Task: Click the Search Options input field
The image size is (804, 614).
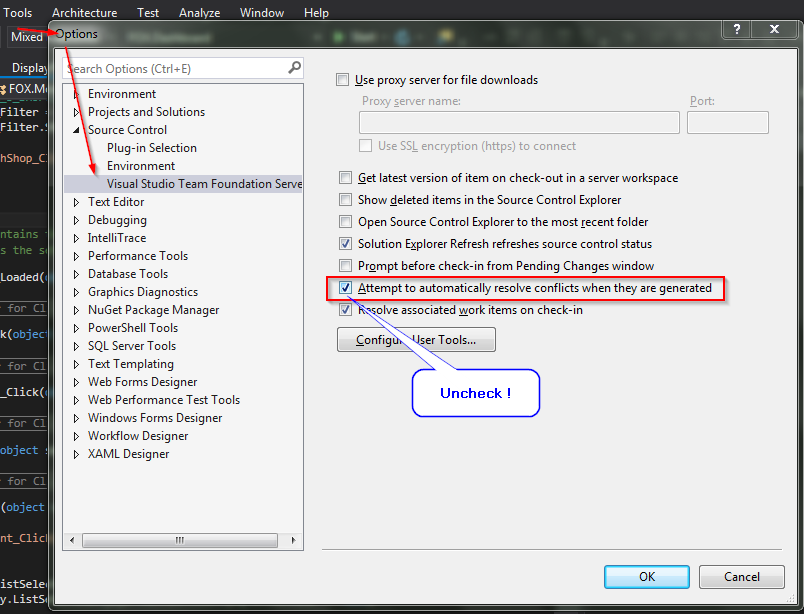Action: [175, 69]
